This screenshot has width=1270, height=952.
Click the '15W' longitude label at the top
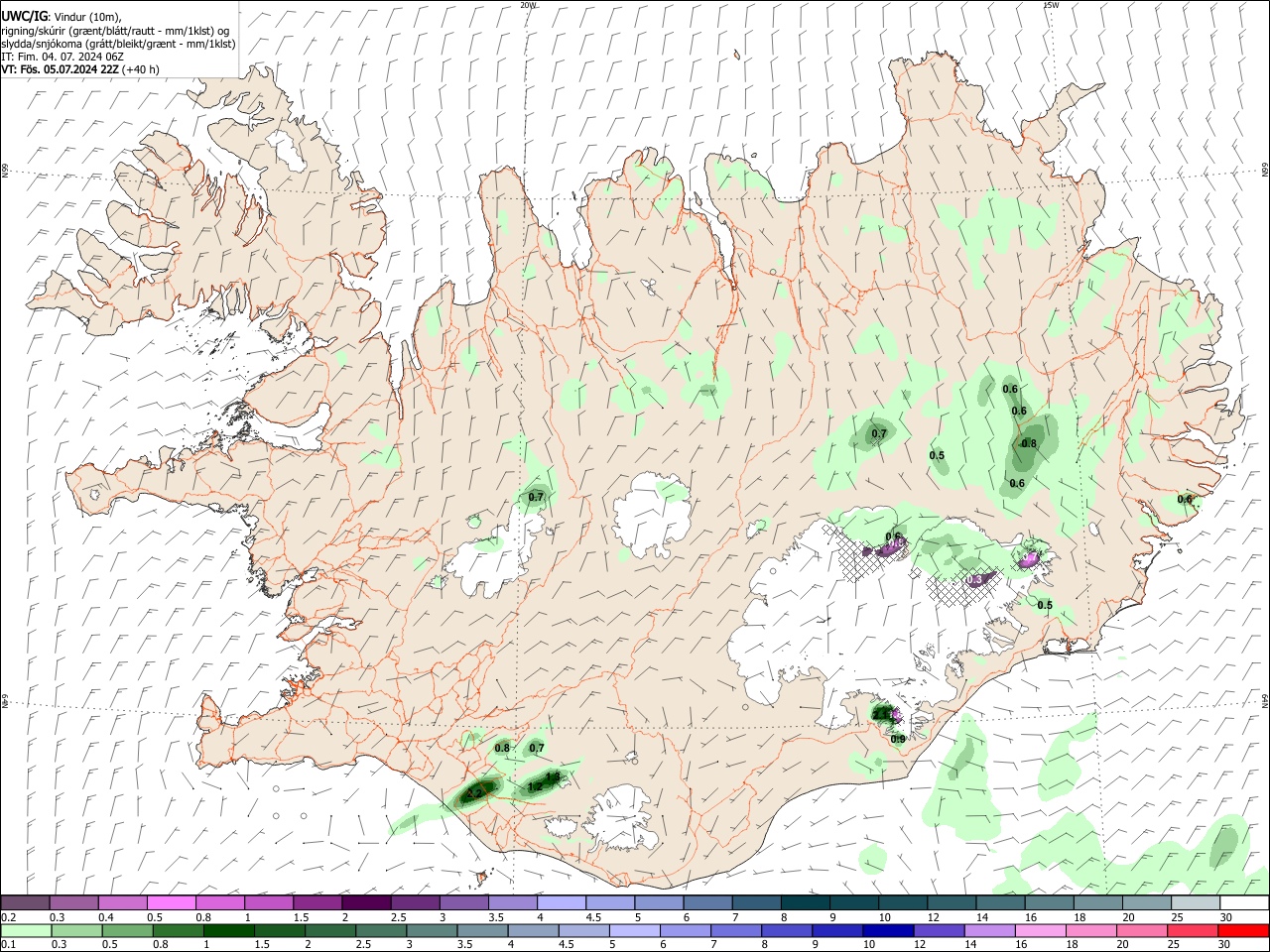click(x=1051, y=5)
